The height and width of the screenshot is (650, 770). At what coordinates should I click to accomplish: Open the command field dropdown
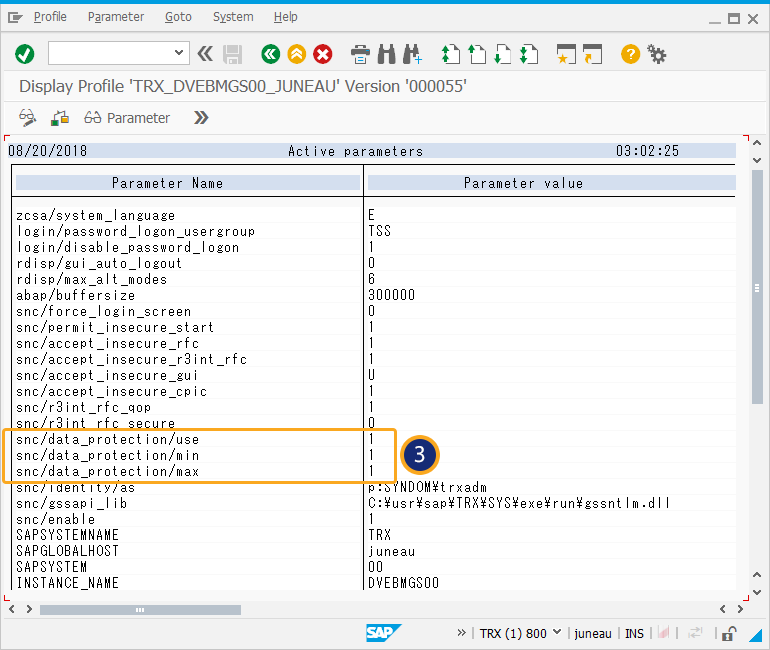coord(179,53)
